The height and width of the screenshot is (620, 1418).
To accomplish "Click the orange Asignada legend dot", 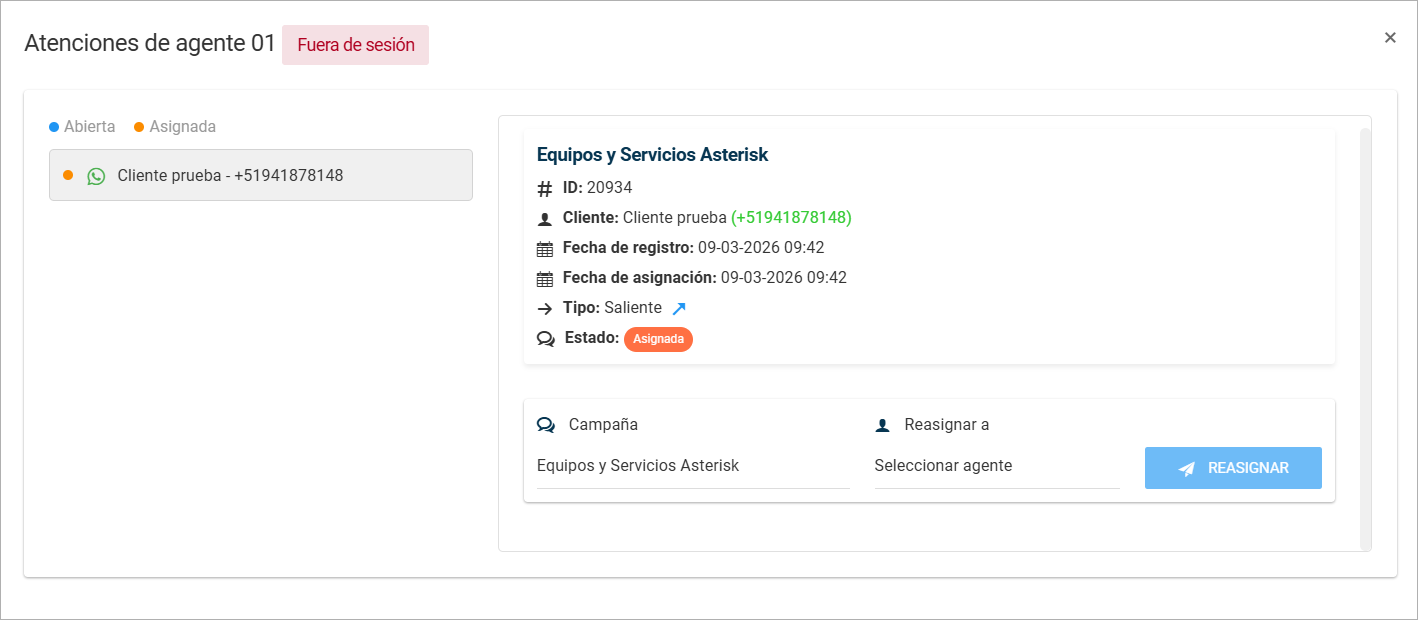I will click(139, 127).
